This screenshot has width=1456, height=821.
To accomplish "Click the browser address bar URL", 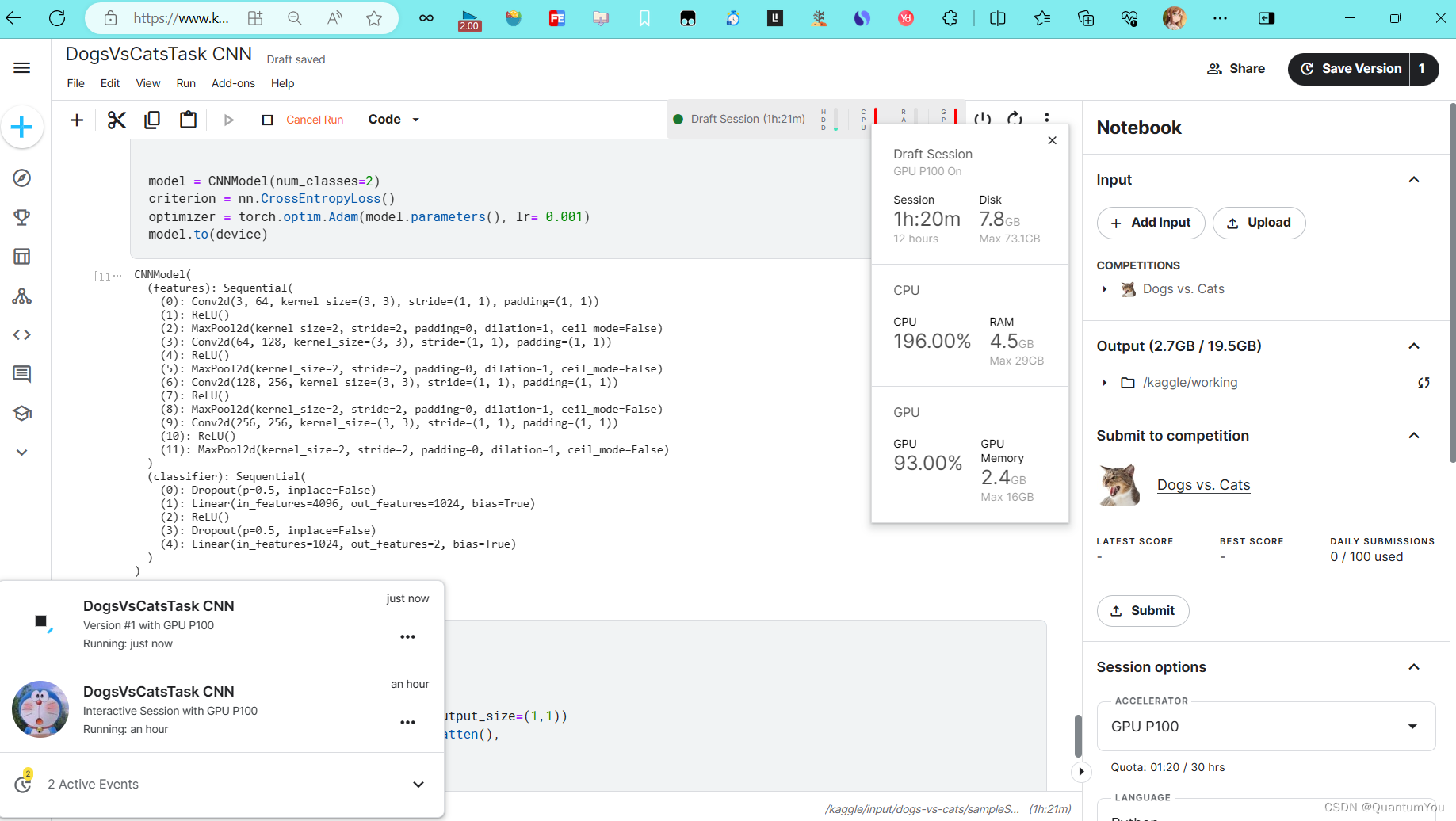I will pyautogui.click(x=181, y=17).
